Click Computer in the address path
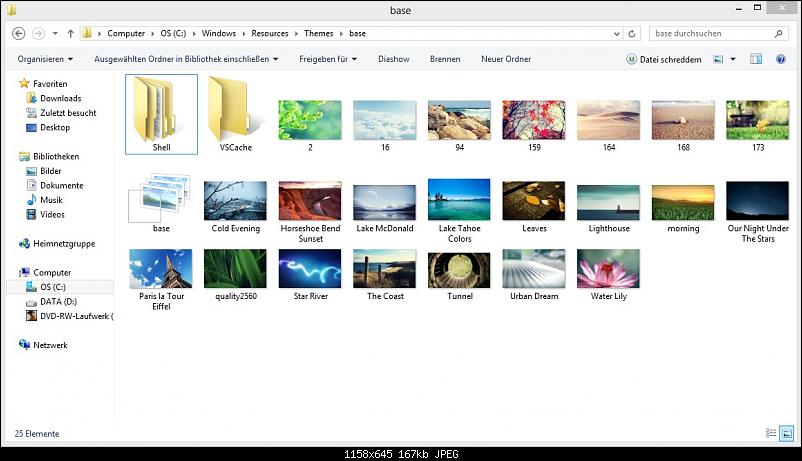This screenshot has width=802, height=461. (x=126, y=33)
